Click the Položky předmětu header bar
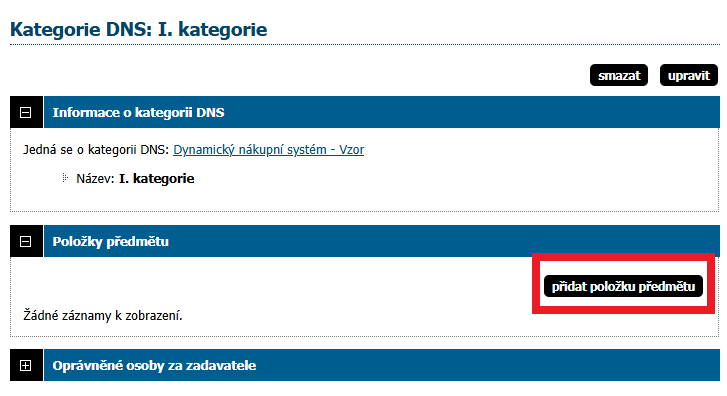The height and width of the screenshot is (396, 727). pyautogui.click(x=382, y=241)
